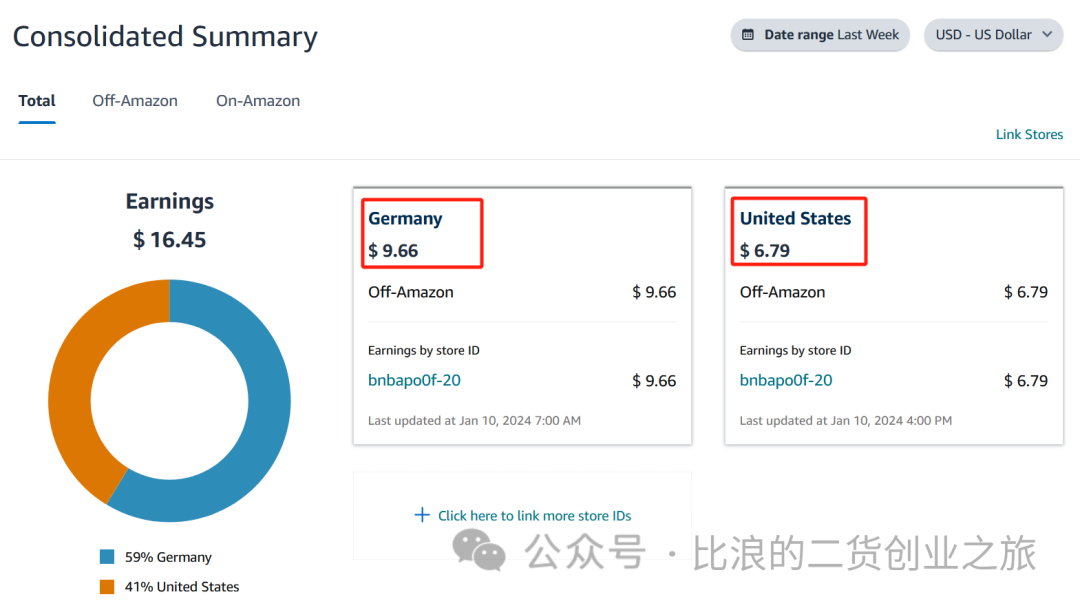Viewport: 1080px width, 610px height.
Task: Switch to the Off-Amazon tab
Action: tap(135, 101)
